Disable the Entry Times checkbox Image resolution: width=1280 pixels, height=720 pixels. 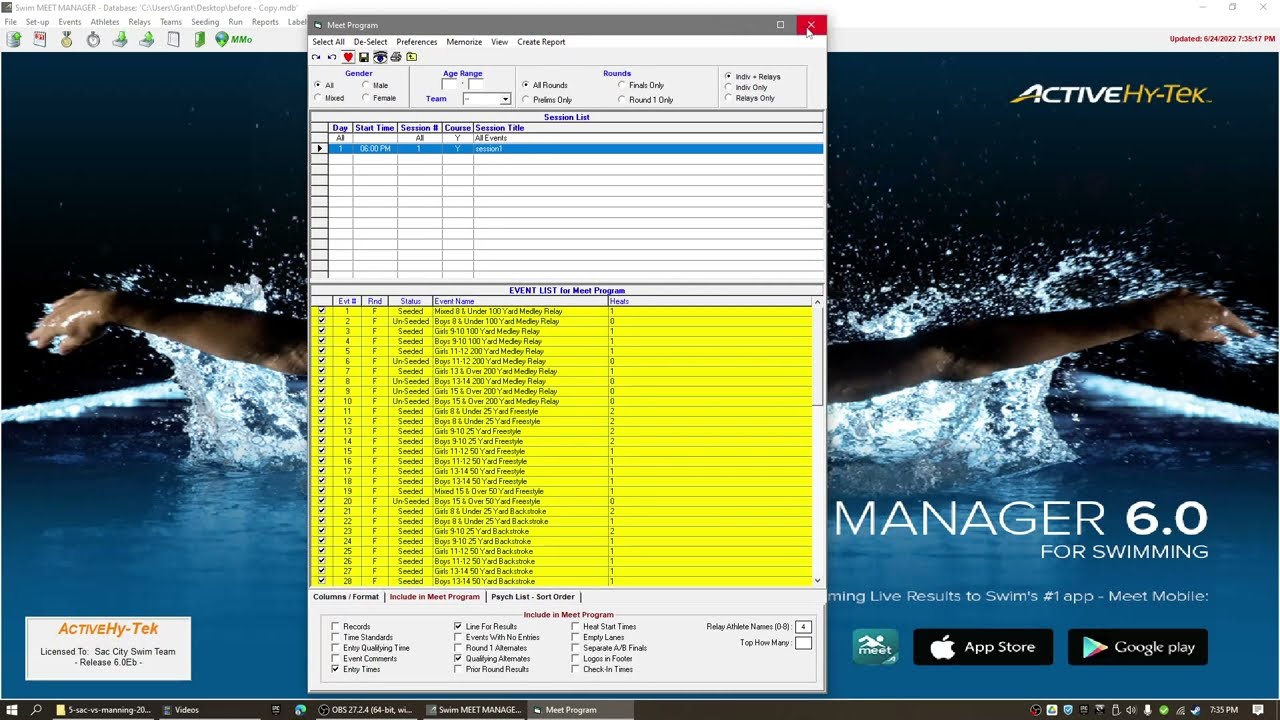coord(336,669)
